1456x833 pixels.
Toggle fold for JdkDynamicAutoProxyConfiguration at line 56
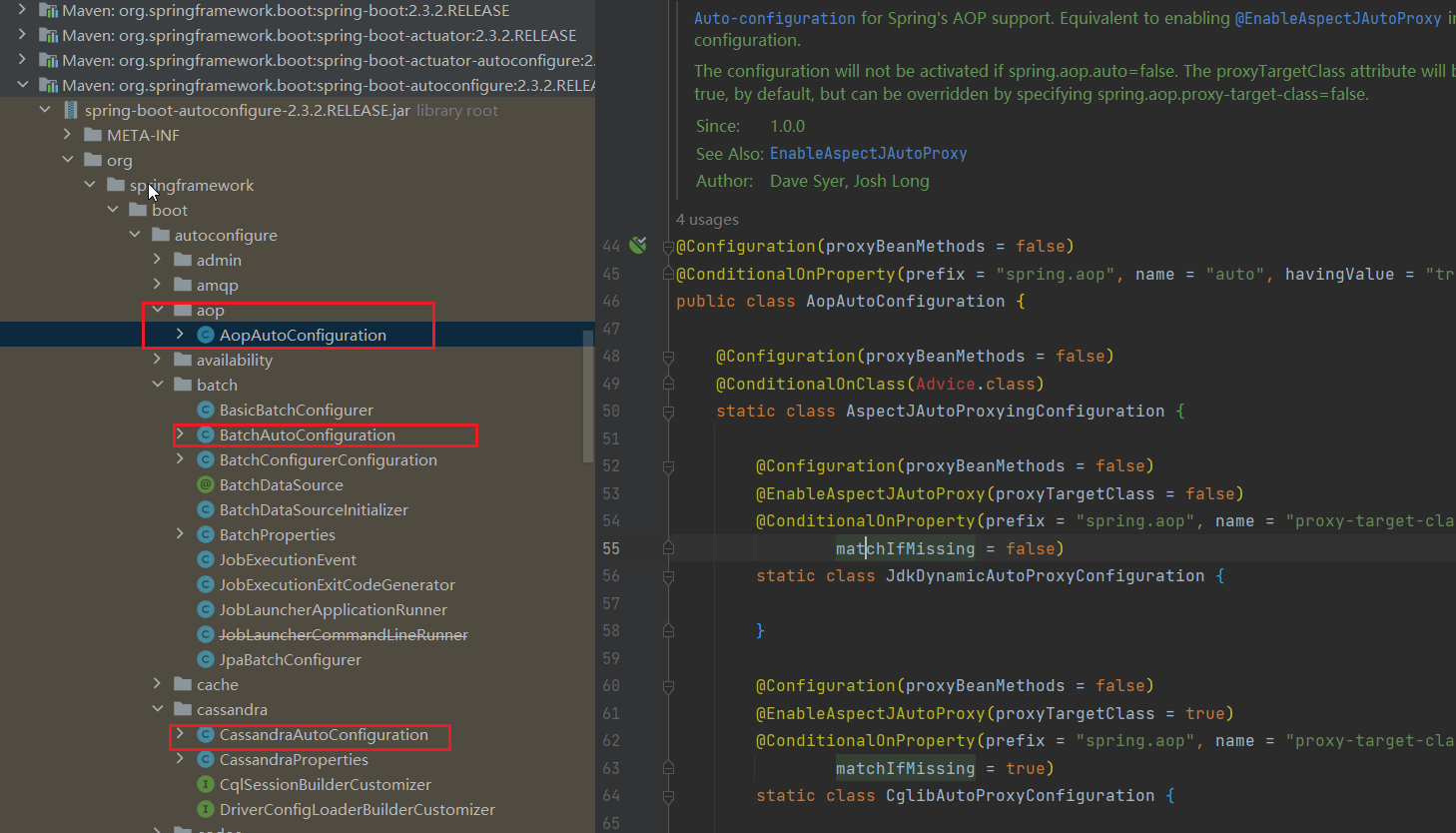(668, 576)
